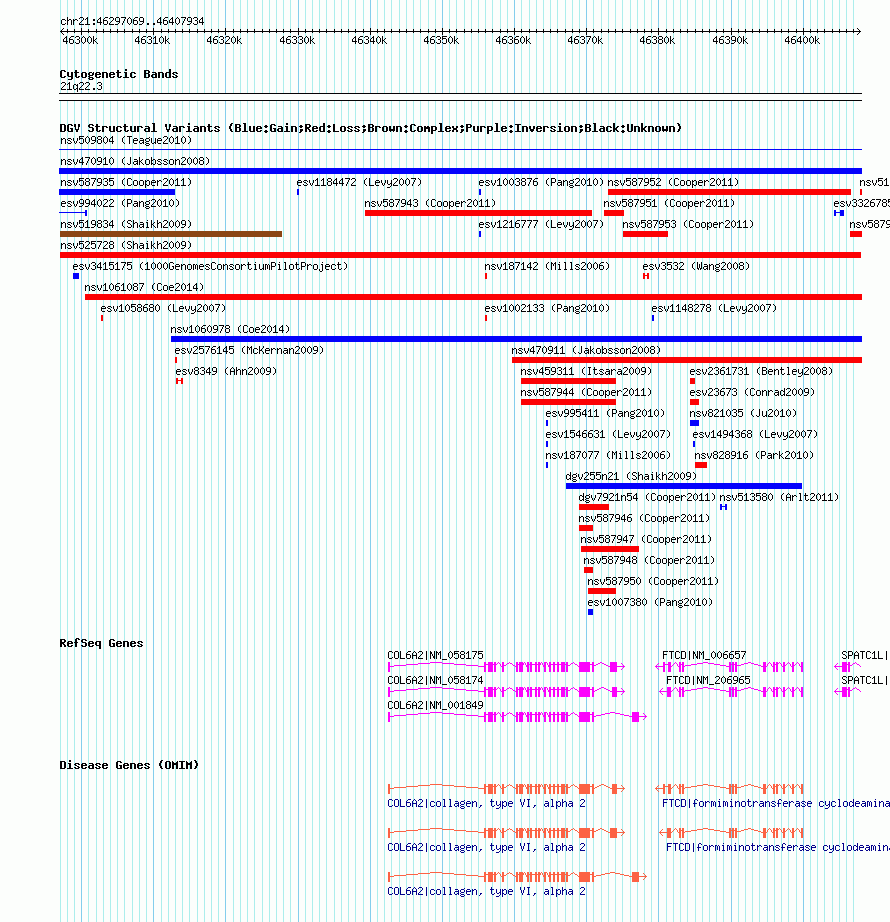Viewport: 890px width, 922px height.
Task: Click nsv821035 (Ju2010) variant label
Action: point(743,413)
